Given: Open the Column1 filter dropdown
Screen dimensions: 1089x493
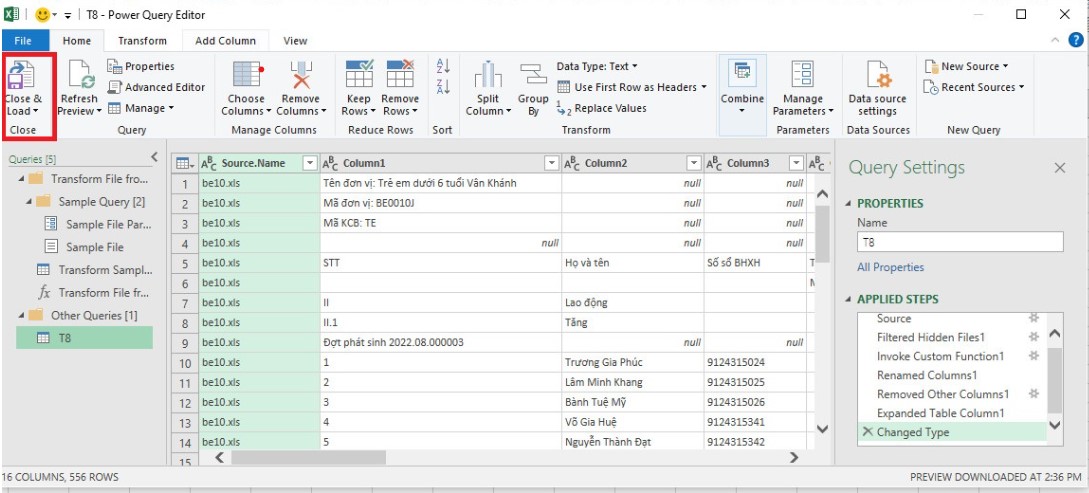Looking at the screenshot, I should point(551,163).
